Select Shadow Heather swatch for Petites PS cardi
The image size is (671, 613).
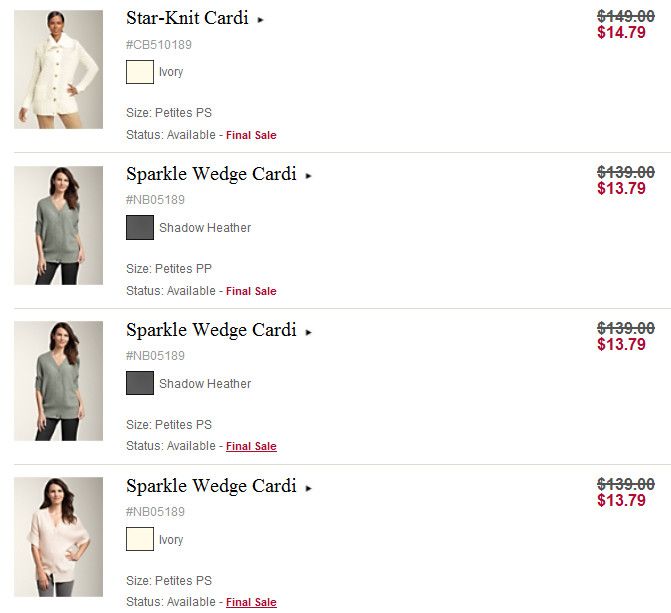pos(140,383)
